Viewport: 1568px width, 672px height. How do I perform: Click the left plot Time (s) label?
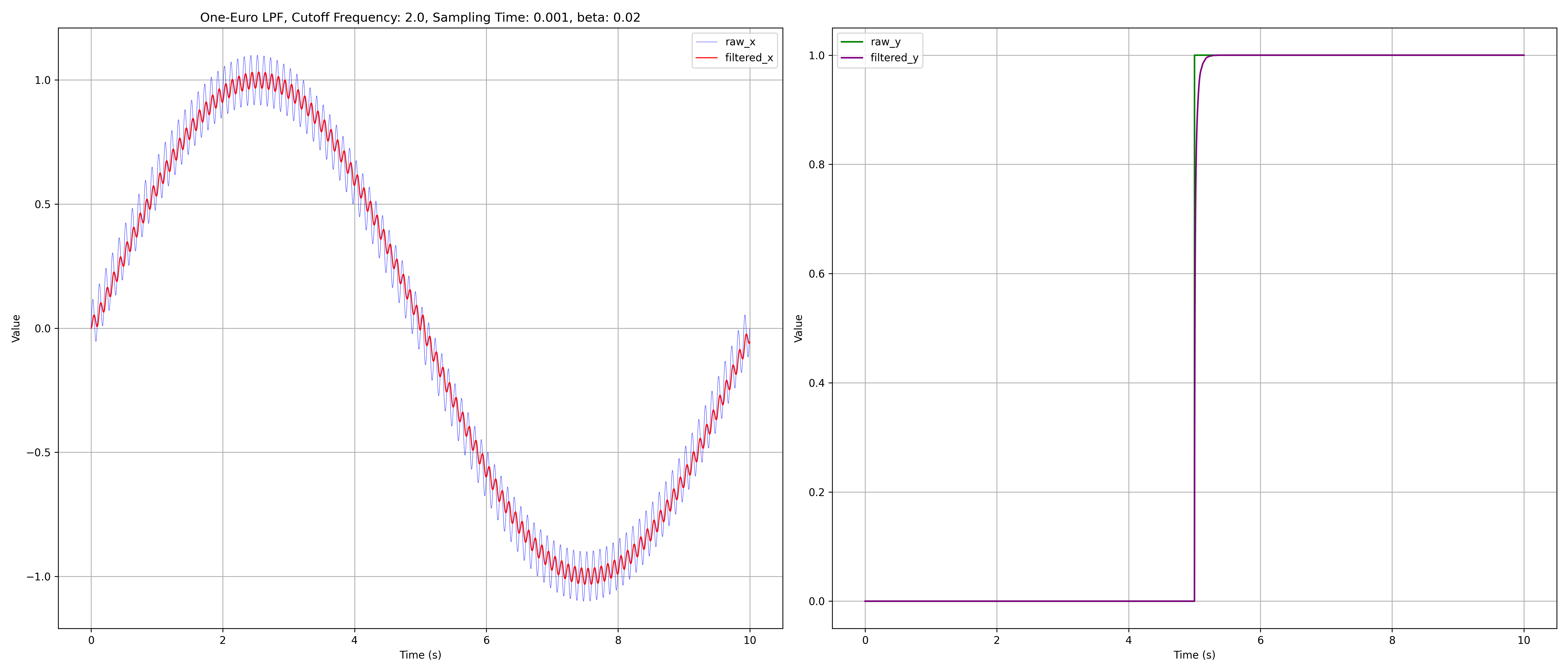420,655
